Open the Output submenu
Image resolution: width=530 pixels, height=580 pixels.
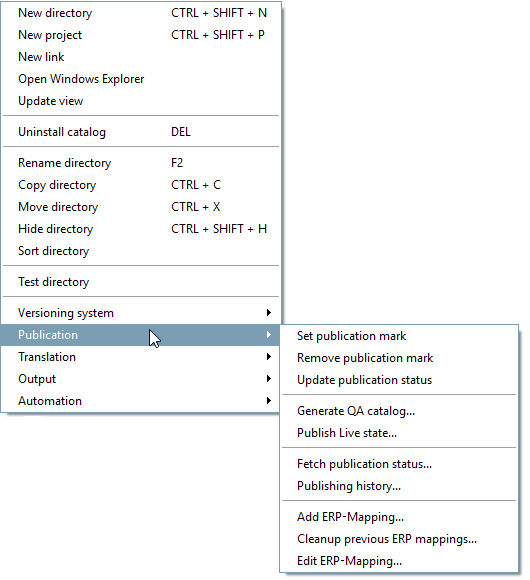click(141, 379)
